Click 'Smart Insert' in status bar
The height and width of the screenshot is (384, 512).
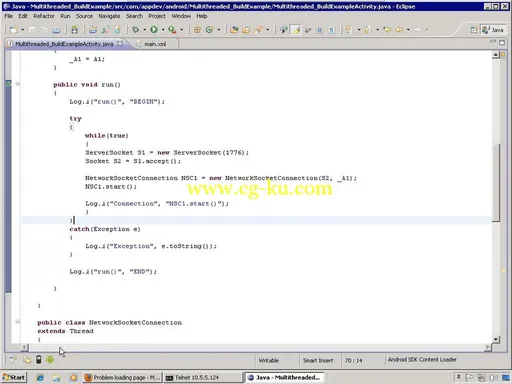(x=318, y=360)
